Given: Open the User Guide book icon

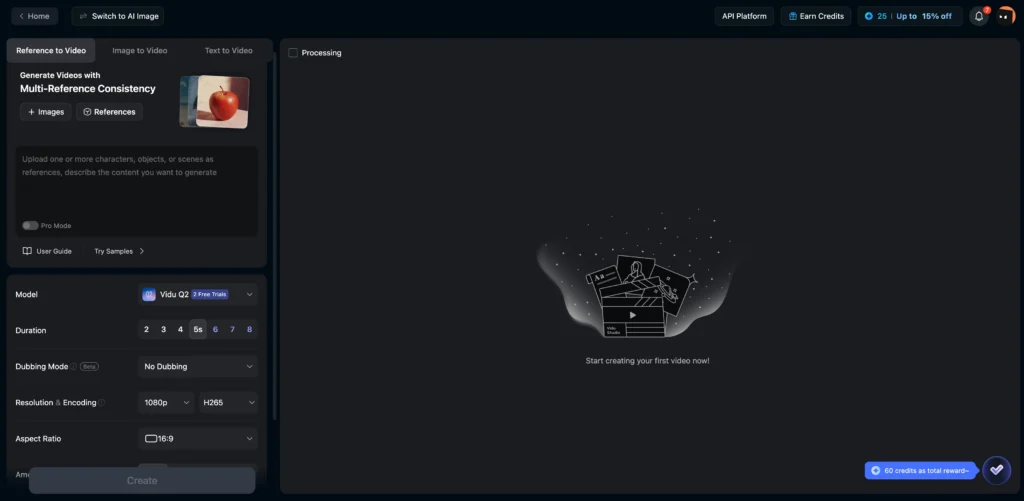Looking at the screenshot, I should pos(27,251).
